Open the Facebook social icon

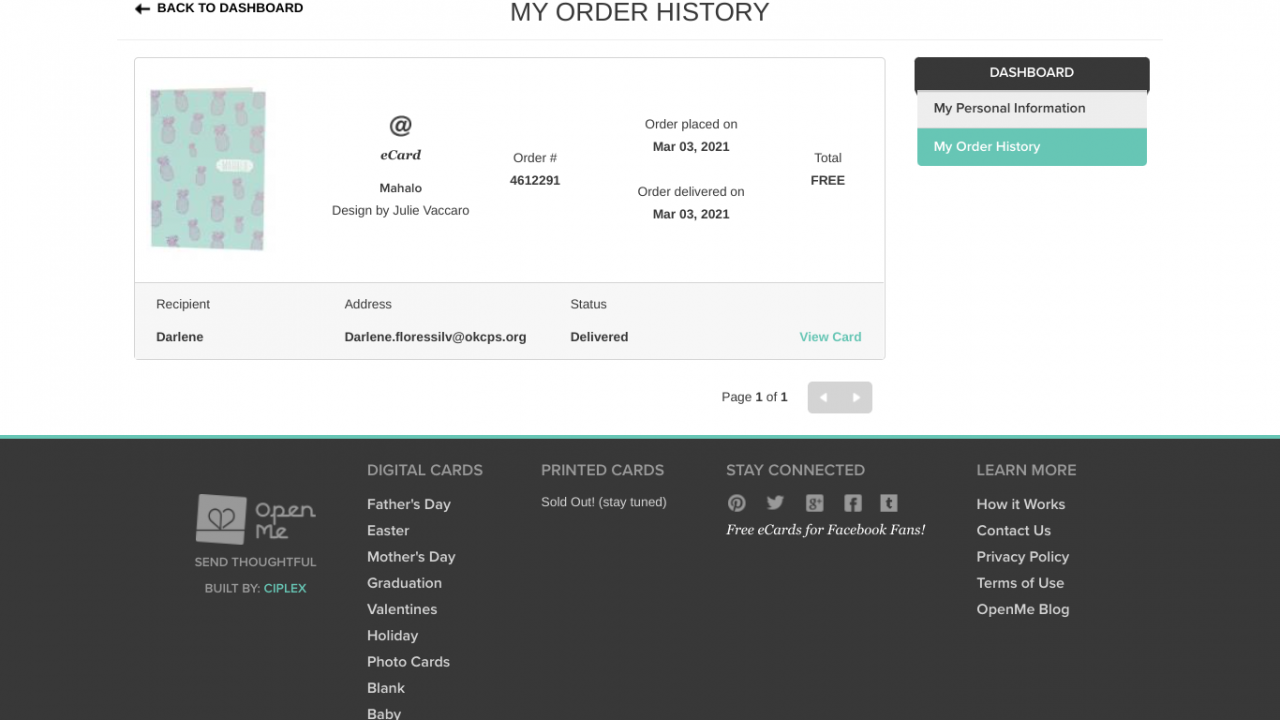[852, 503]
